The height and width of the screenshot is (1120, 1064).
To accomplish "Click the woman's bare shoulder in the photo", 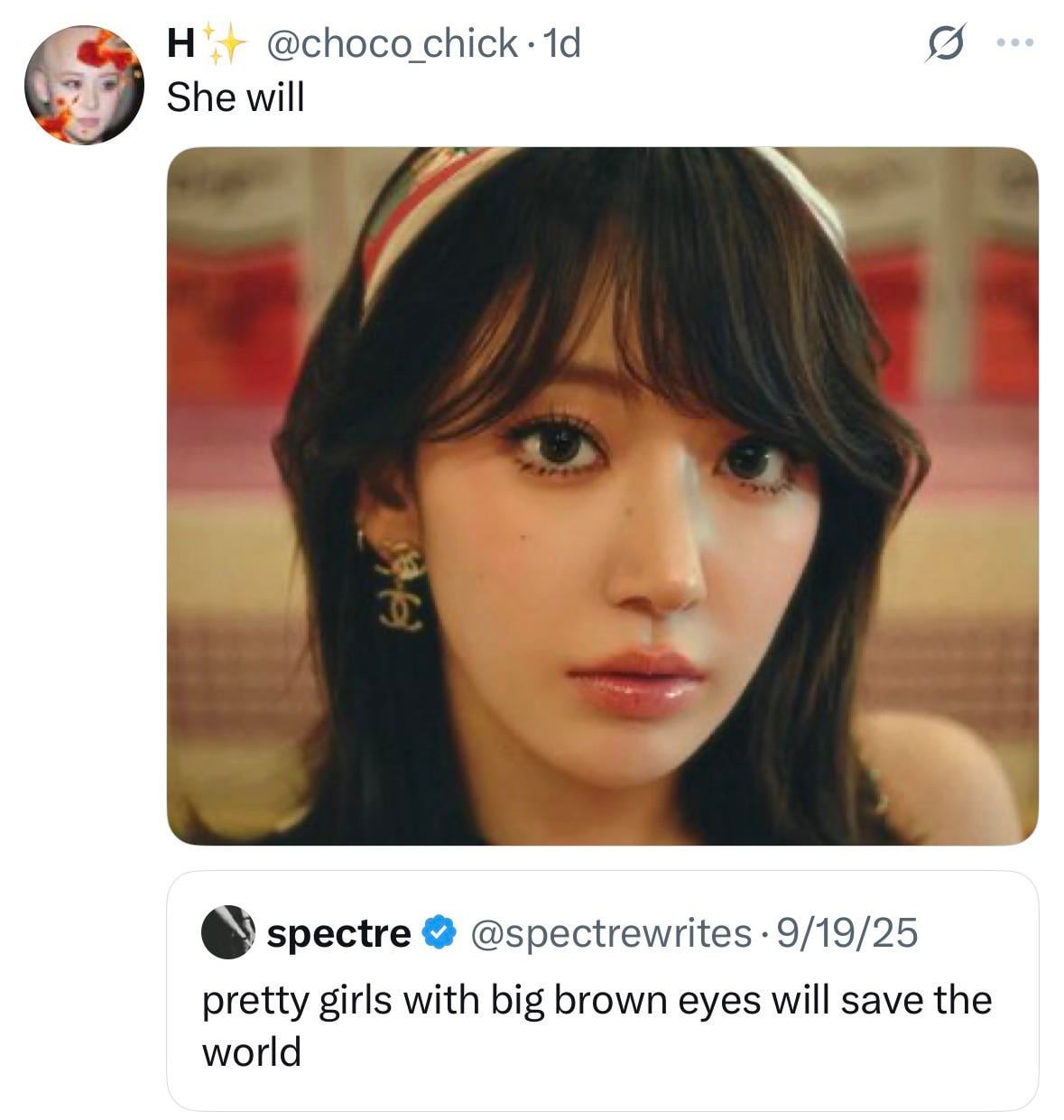I will click(939, 776).
